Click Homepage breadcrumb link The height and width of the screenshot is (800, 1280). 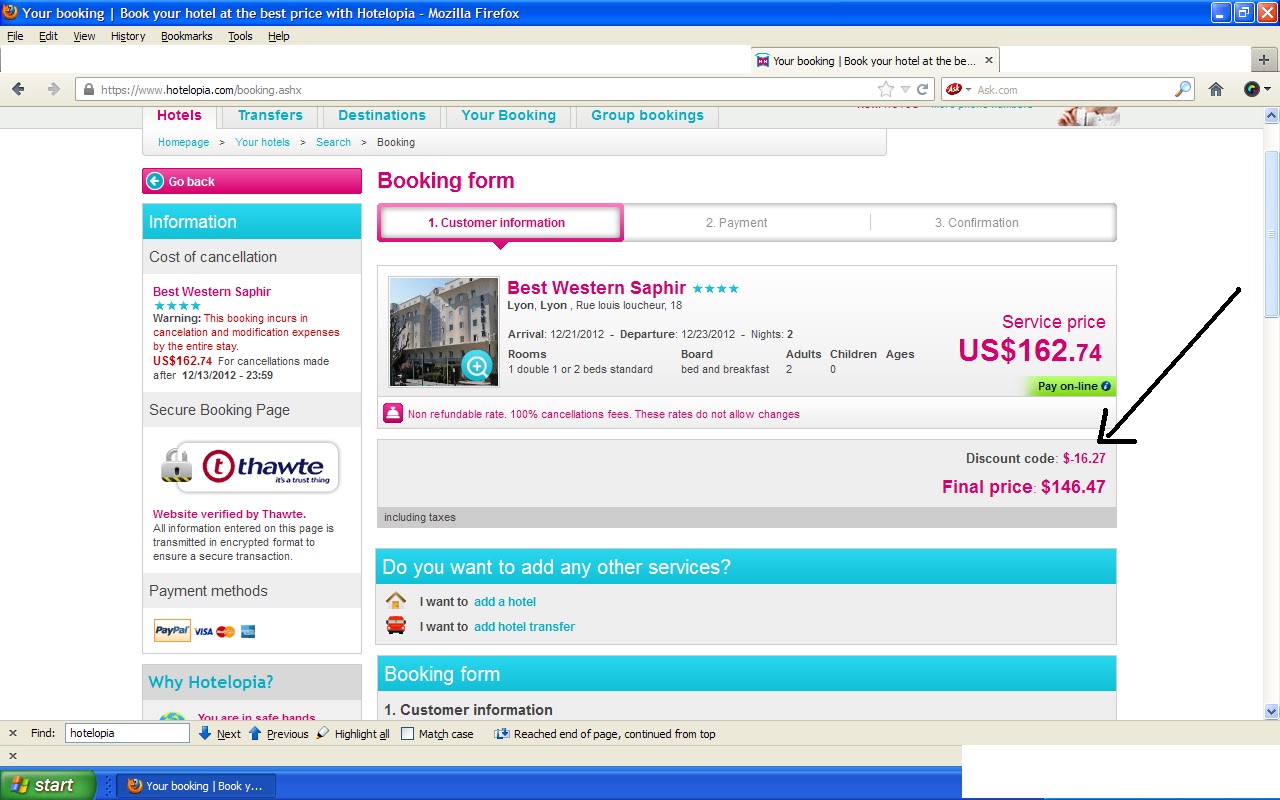coord(183,143)
